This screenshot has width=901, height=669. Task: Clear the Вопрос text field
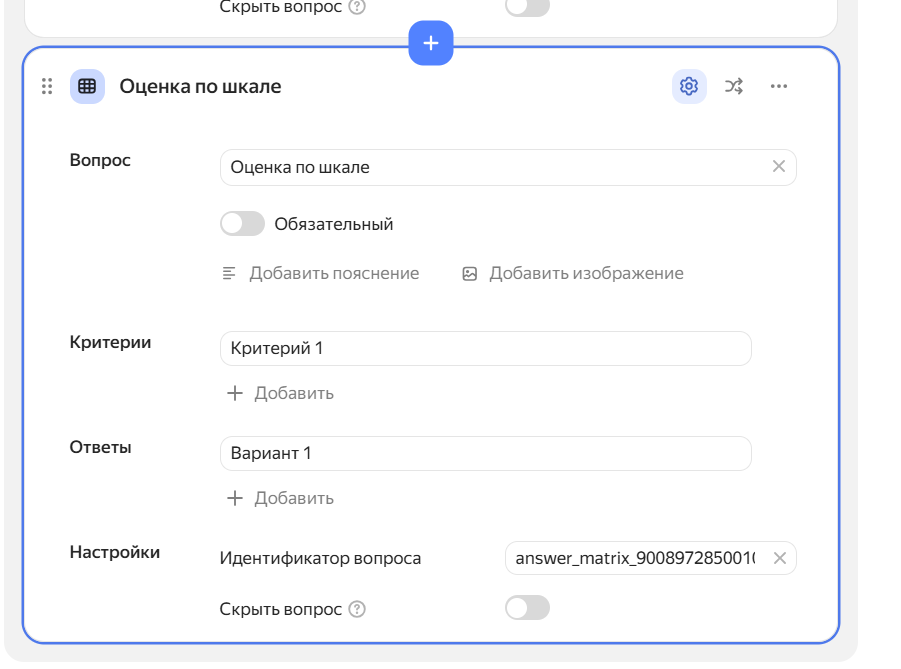click(x=779, y=167)
